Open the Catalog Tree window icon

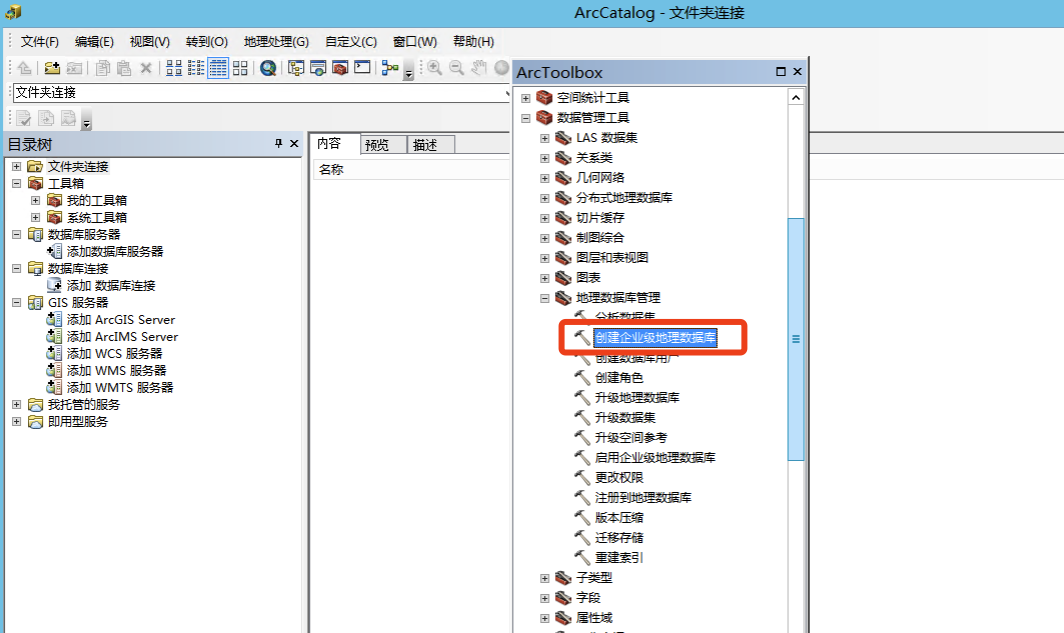point(296,68)
